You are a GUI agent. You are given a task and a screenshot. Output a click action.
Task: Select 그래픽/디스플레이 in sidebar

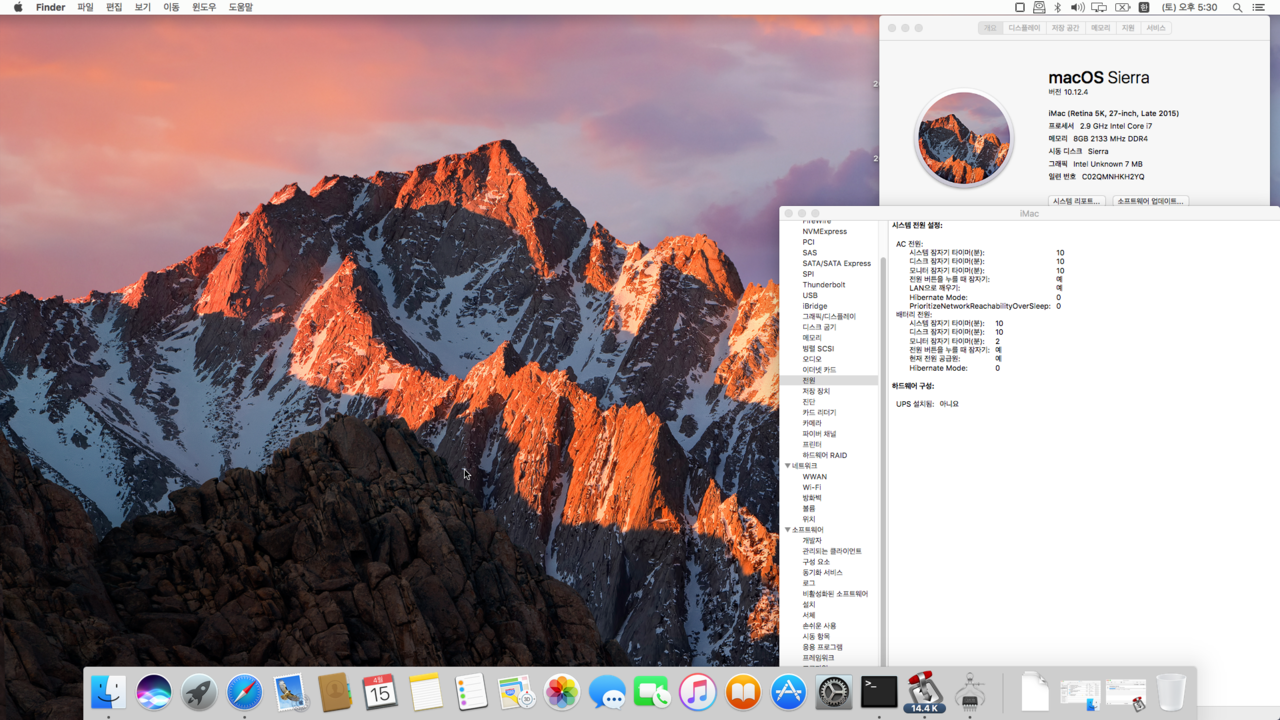pyautogui.click(x=829, y=316)
